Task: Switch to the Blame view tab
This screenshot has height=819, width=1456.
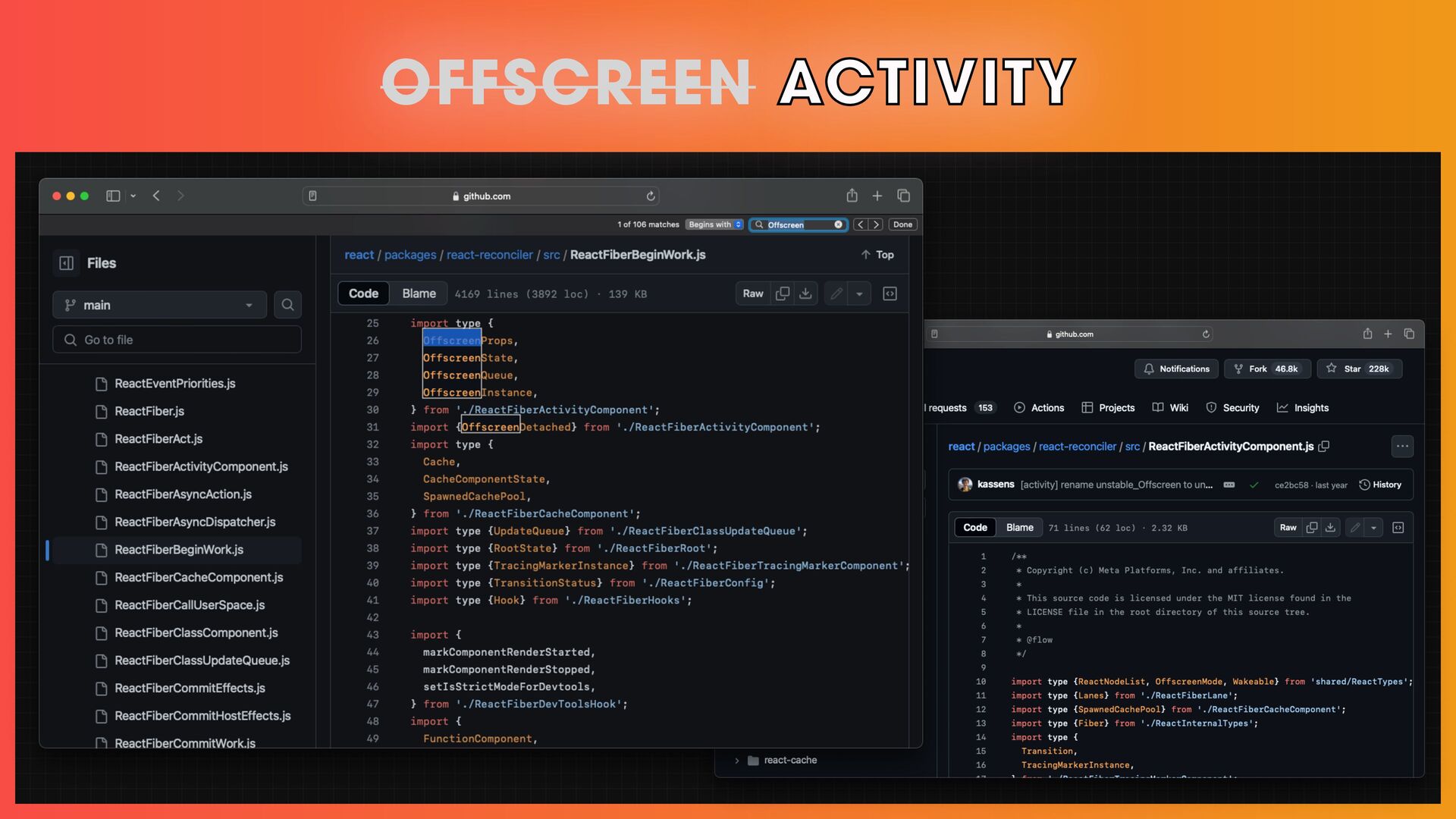Action: tap(419, 293)
